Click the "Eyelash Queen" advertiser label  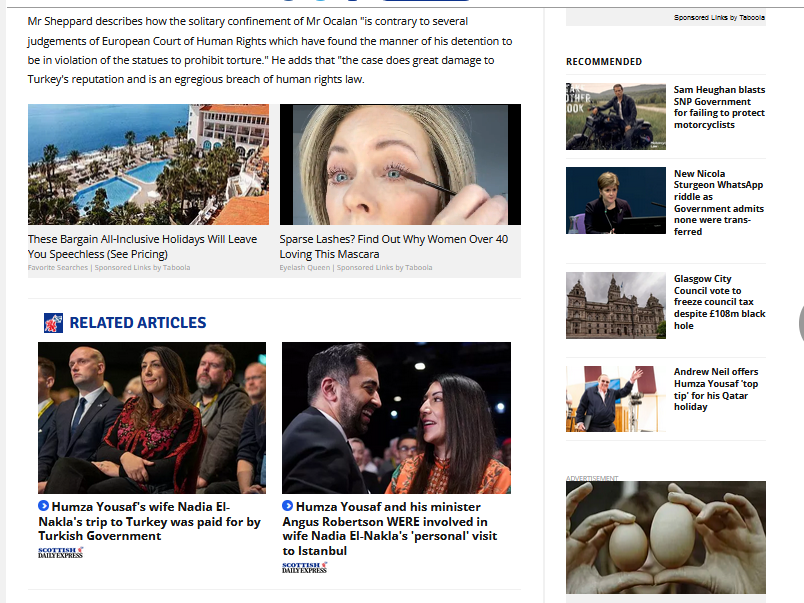coord(305,268)
